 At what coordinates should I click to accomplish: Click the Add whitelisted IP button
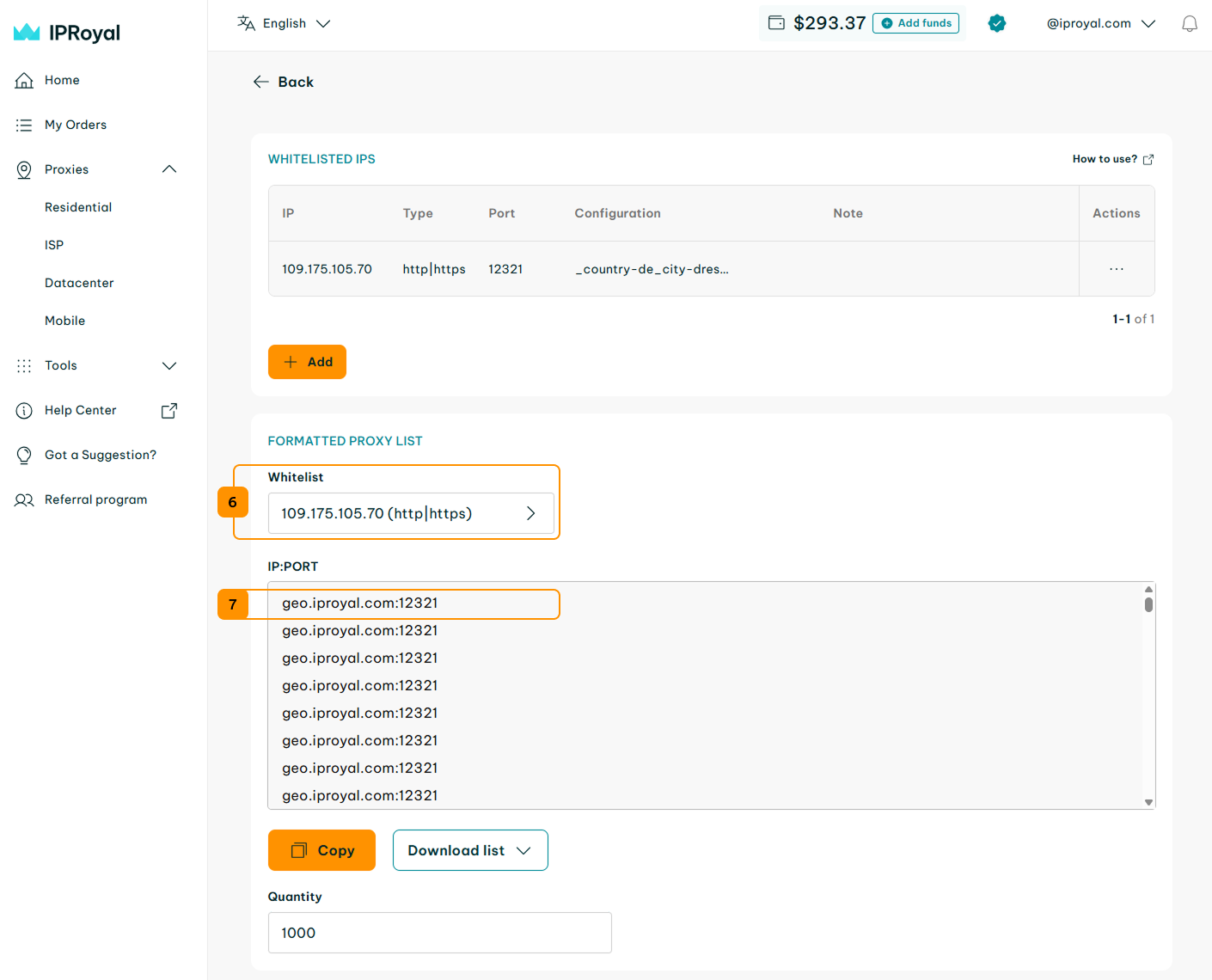pyautogui.click(x=307, y=362)
